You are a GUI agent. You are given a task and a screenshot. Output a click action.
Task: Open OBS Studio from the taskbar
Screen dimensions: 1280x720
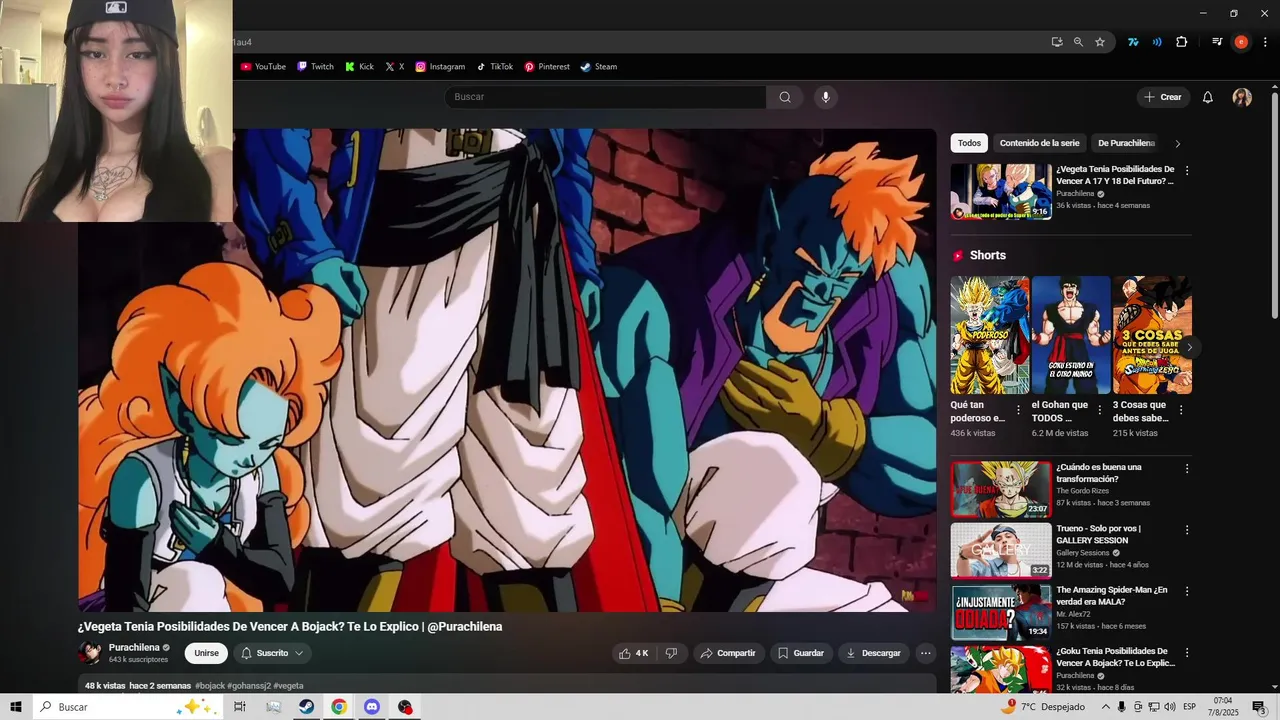pyautogui.click(x=405, y=707)
